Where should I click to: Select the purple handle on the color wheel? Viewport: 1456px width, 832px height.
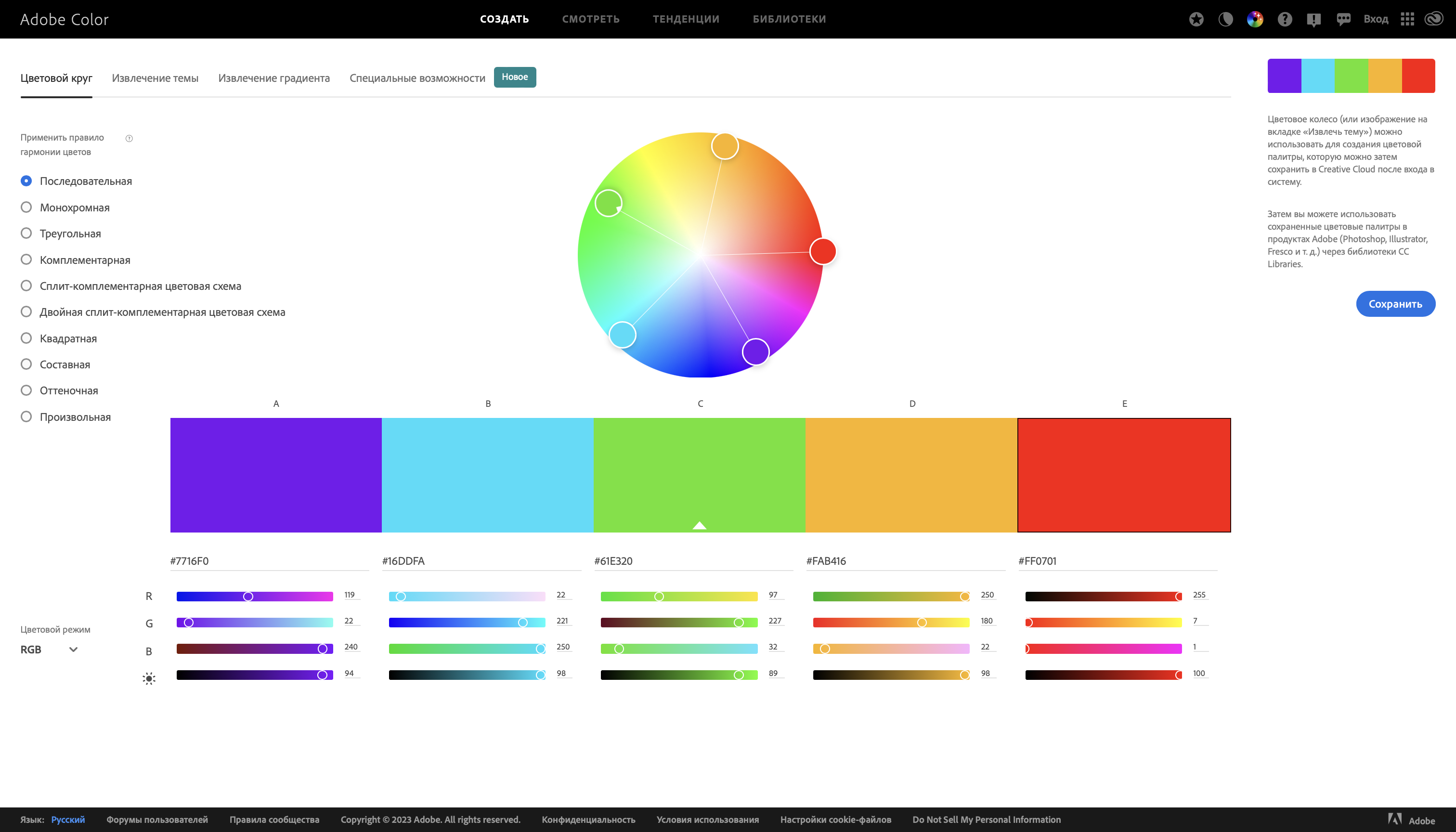coord(755,351)
